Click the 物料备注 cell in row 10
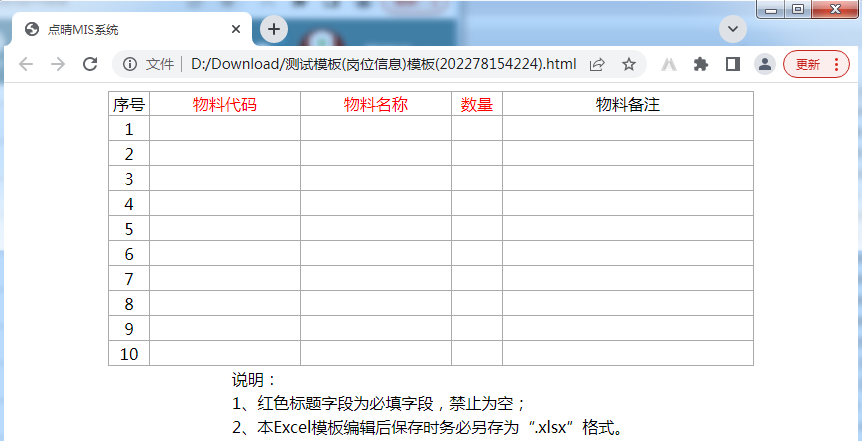Screen dimensions: 862x441 pos(628,354)
